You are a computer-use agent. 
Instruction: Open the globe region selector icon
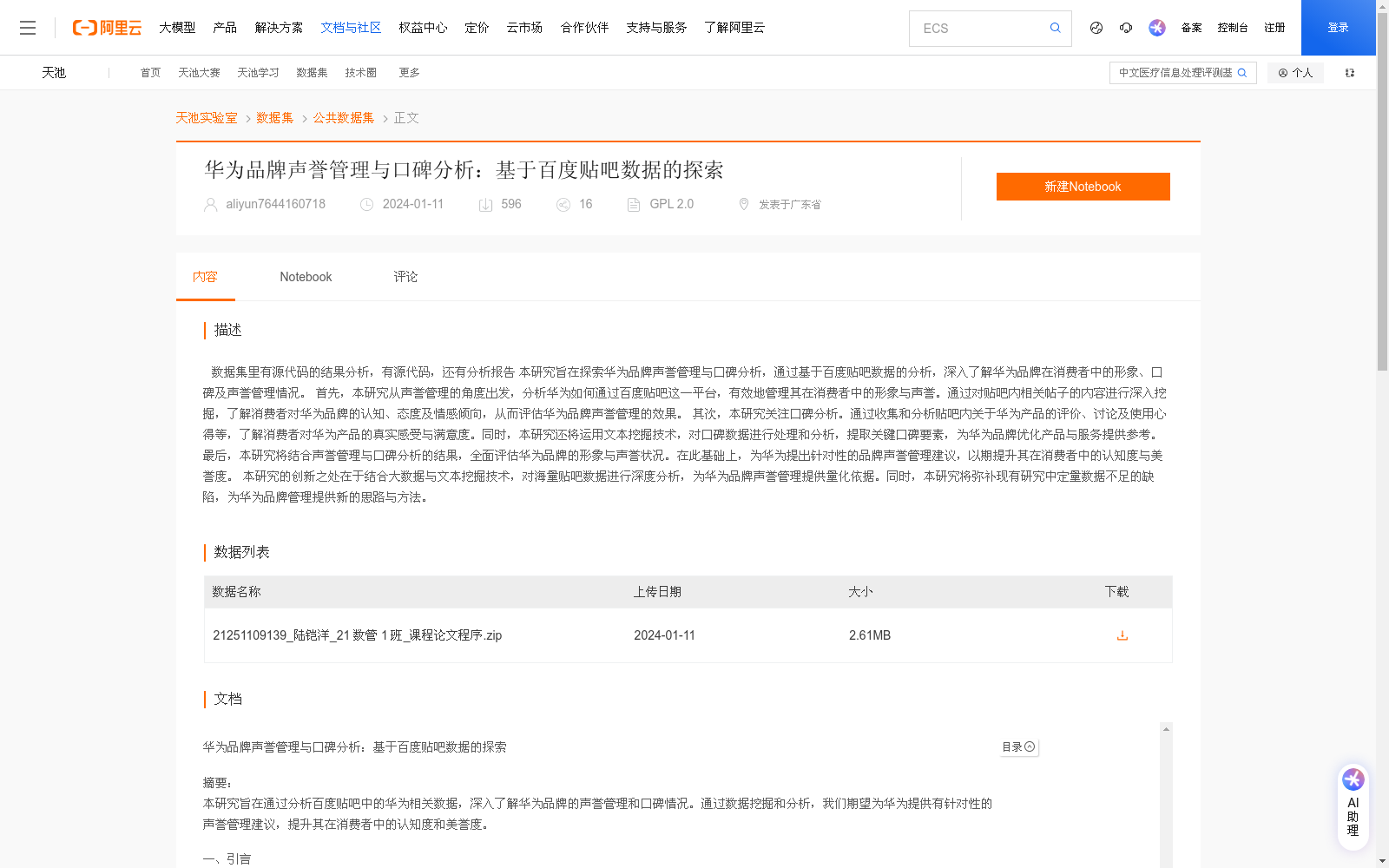1096,28
